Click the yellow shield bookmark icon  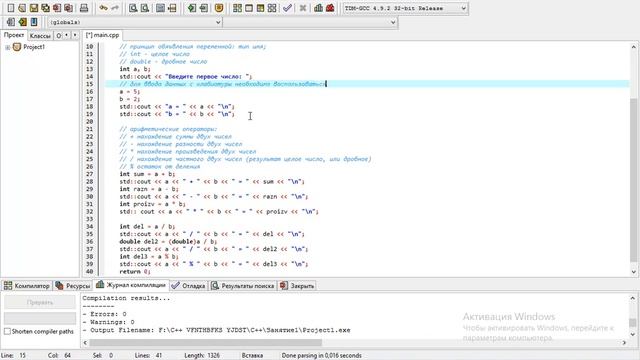pyautogui.click(x=219, y=8)
